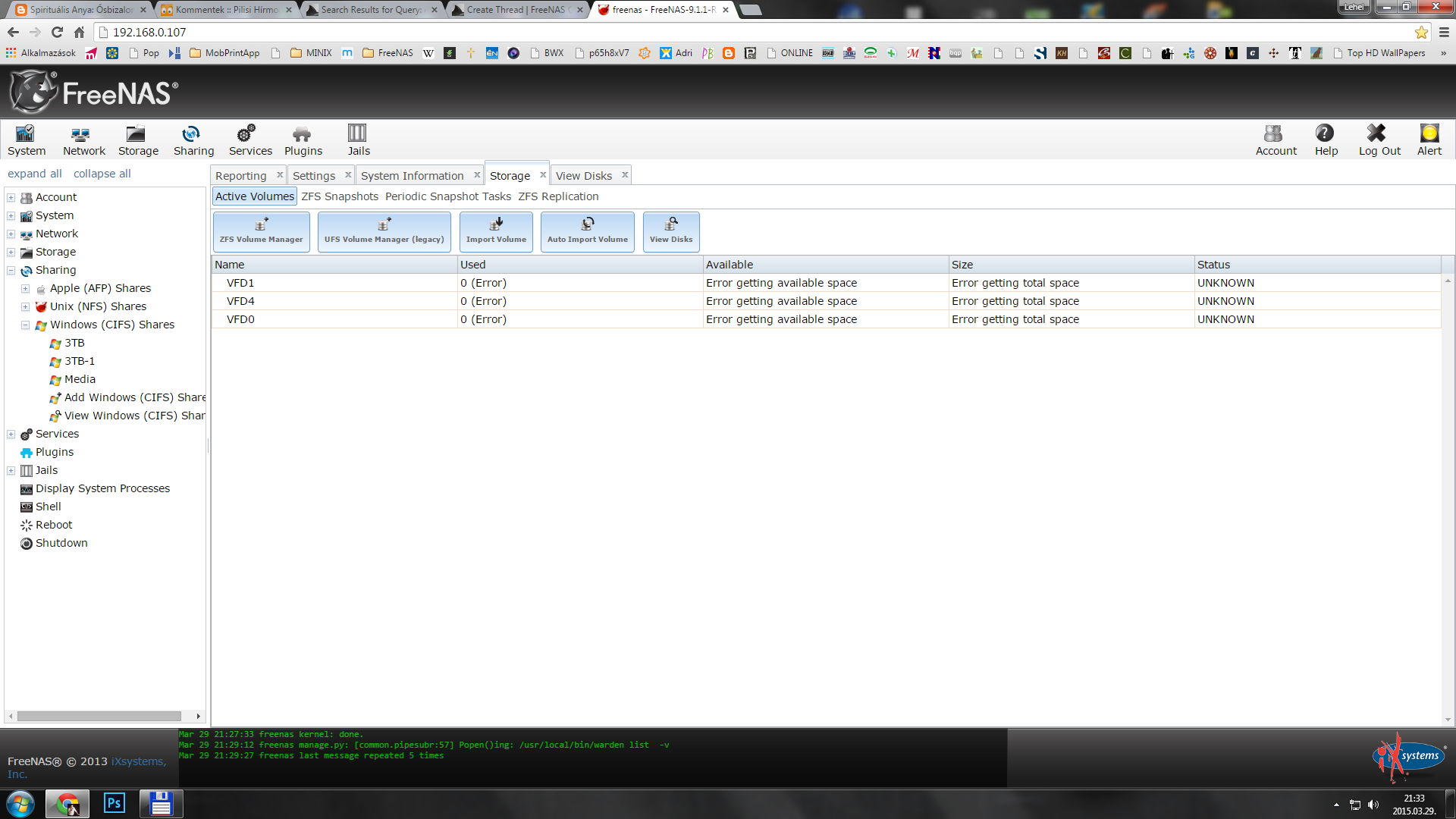Viewport: 1456px width, 819px height.
Task: Select the ZFS Snapshots subtab
Action: 340,196
